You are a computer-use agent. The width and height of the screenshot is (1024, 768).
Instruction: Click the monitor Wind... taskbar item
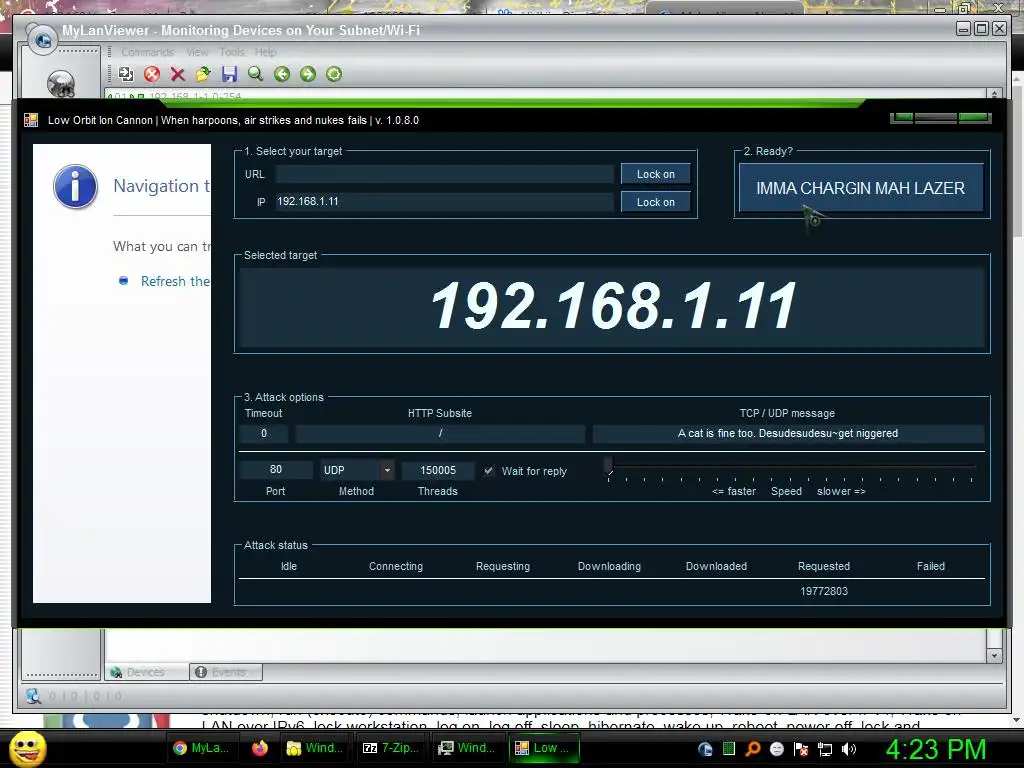tap(466, 748)
